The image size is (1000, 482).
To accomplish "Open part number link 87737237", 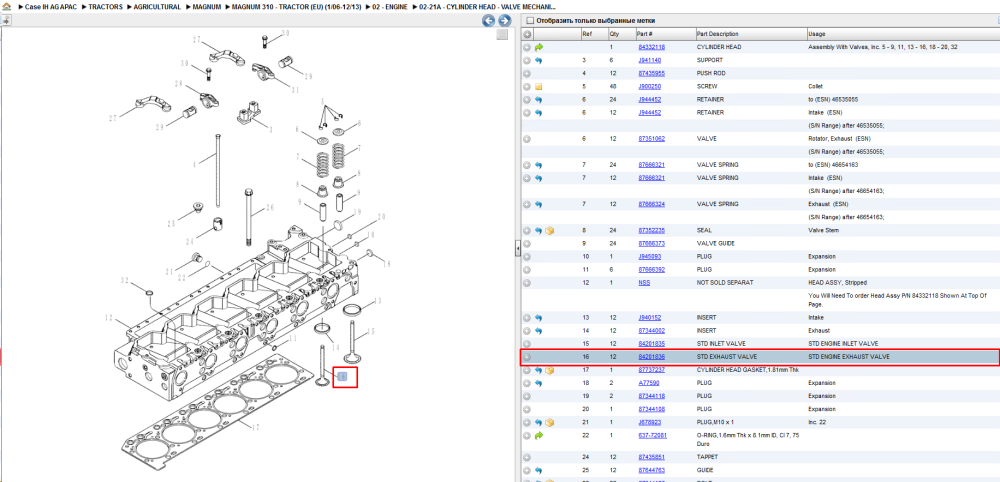I will click(x=651, y=370).
